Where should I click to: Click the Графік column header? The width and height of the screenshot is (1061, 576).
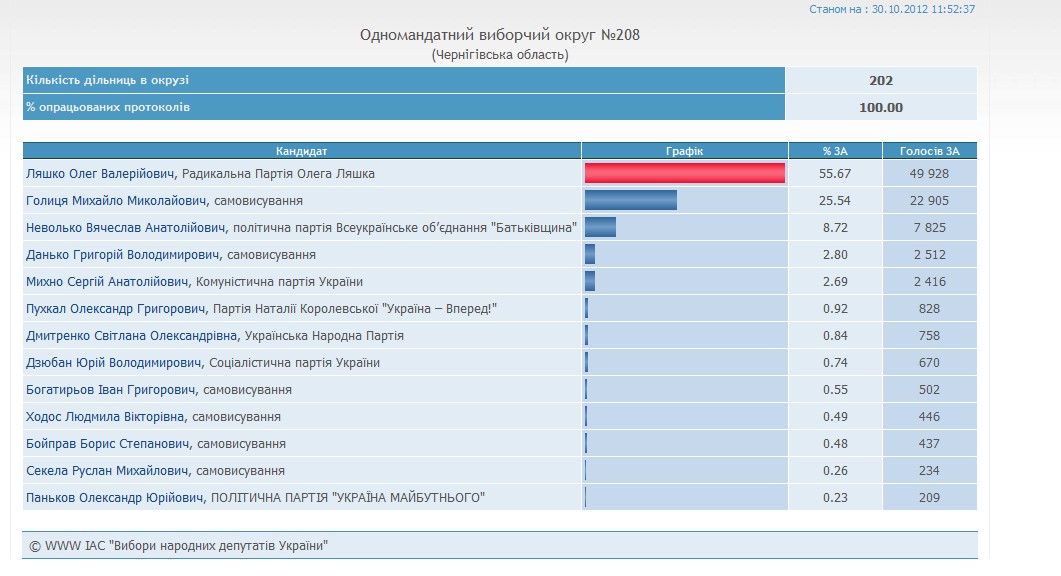click(684, 151)
